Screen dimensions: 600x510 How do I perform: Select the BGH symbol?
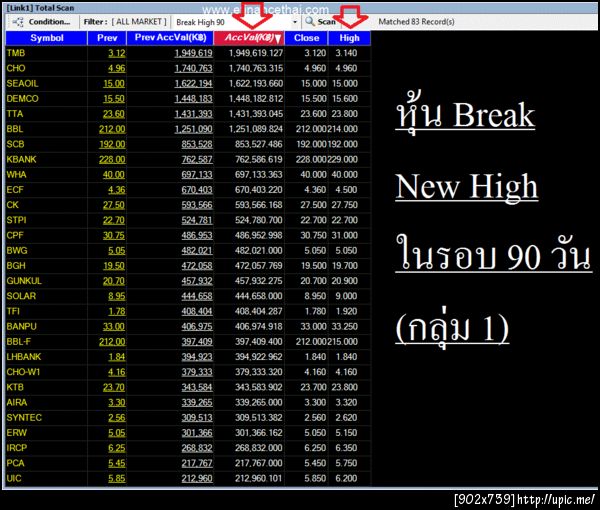[16, 266]
